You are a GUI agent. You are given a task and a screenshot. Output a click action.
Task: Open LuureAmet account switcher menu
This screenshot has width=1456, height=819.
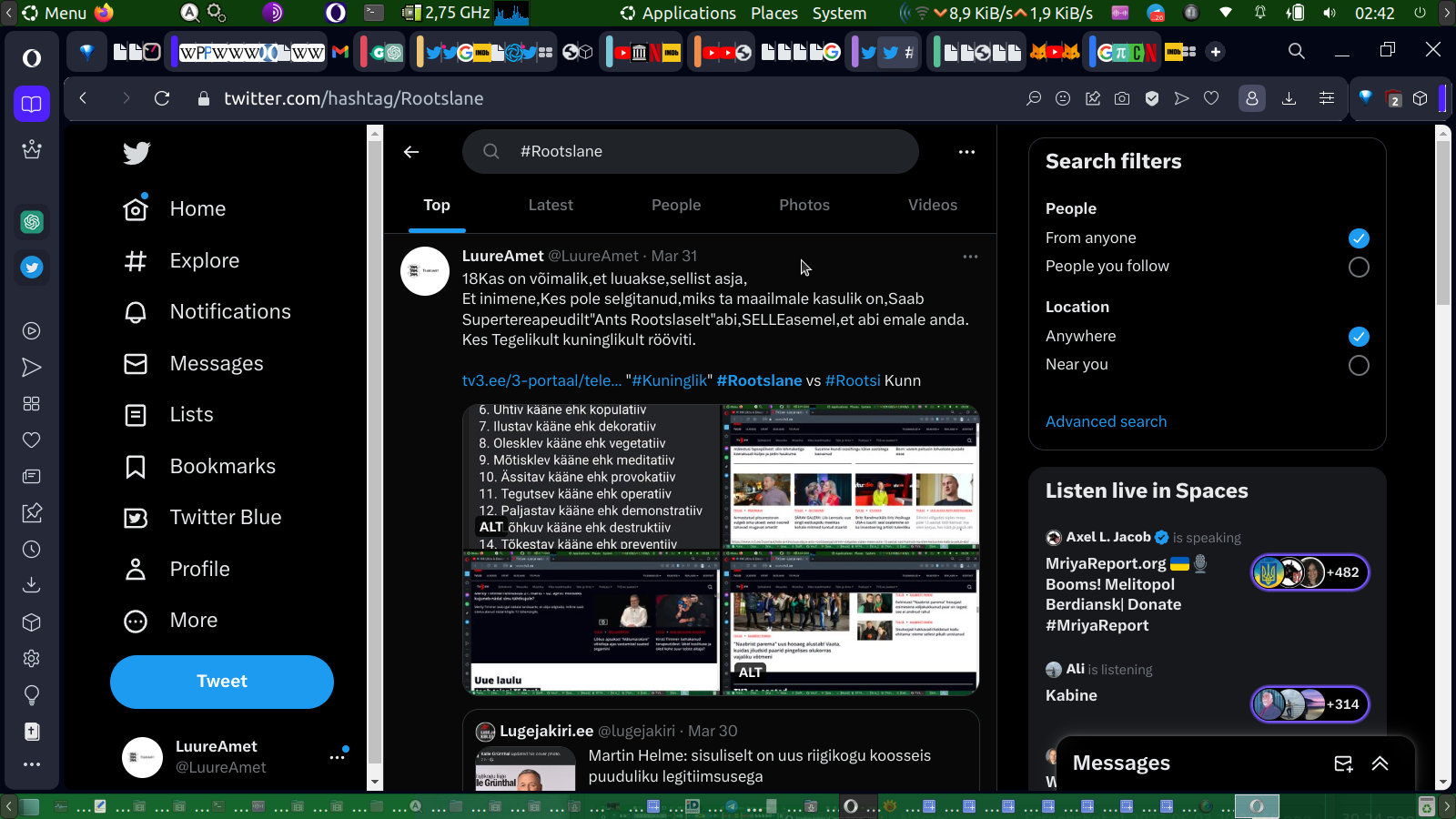click(337, 756)
